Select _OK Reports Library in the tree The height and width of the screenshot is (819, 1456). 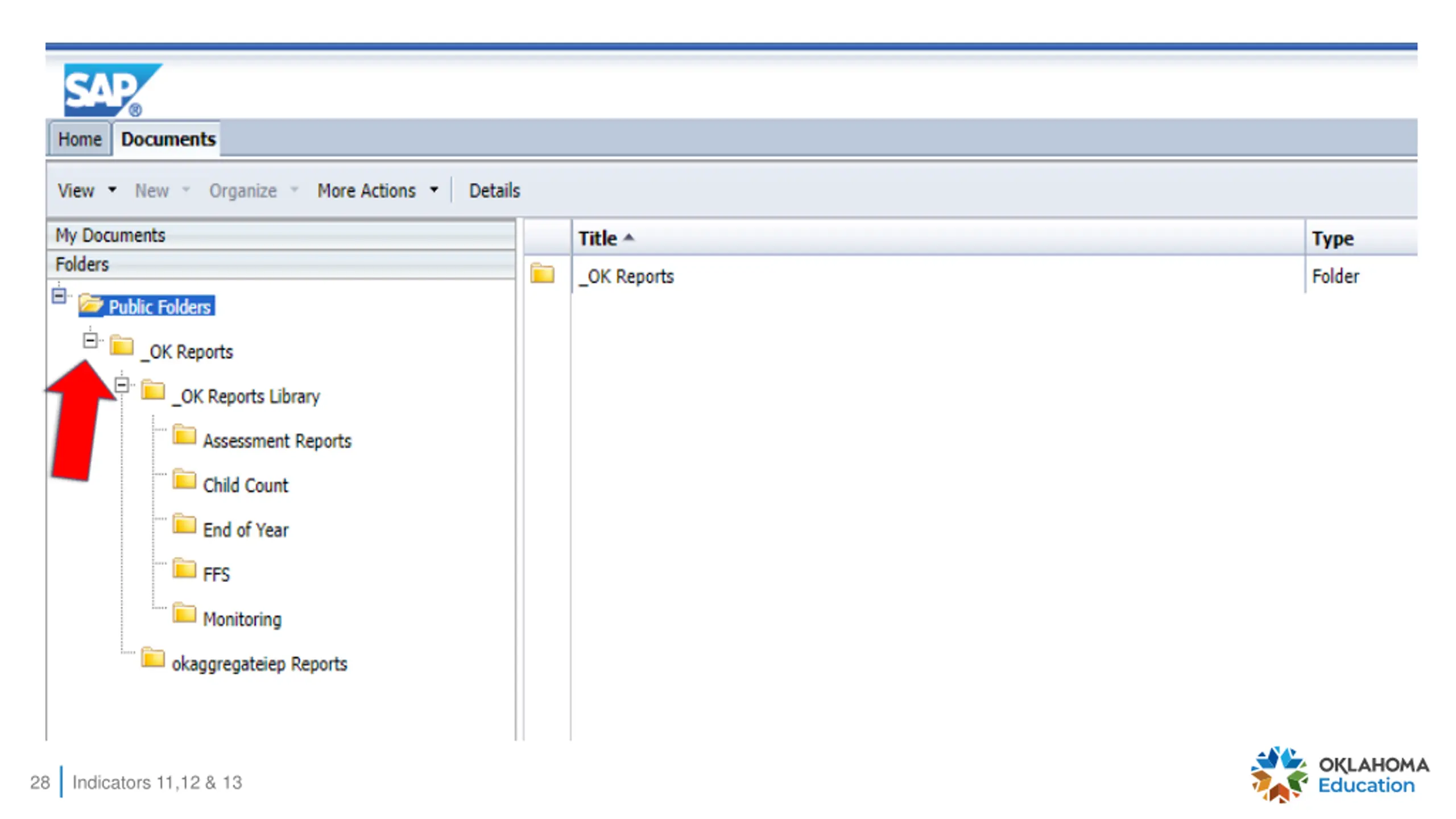point(246,396)
